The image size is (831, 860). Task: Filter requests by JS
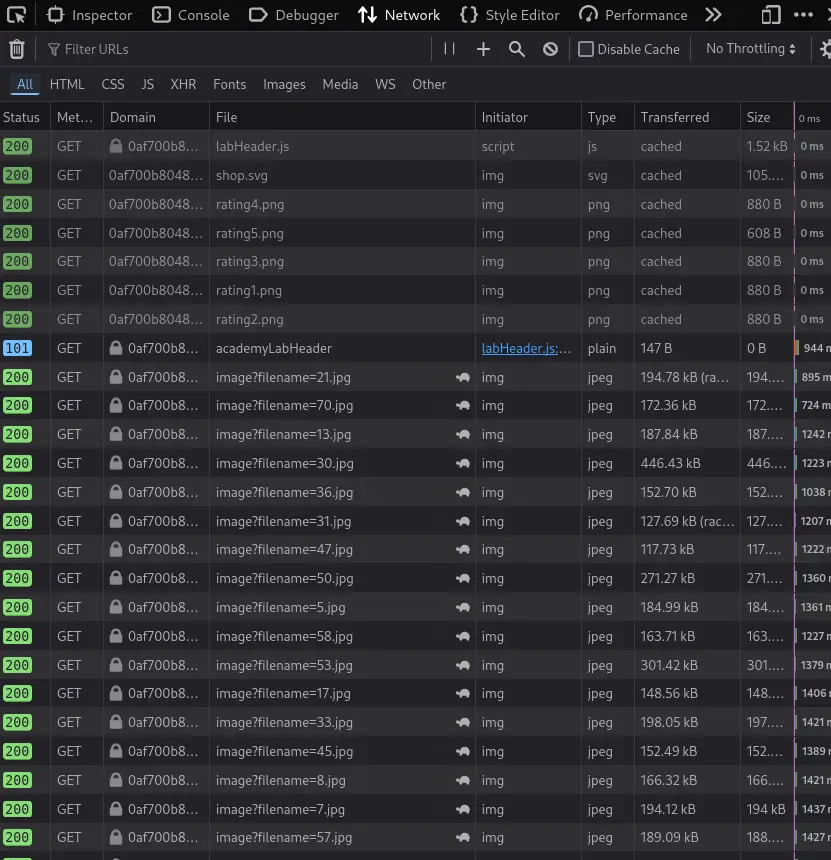[x=148, y=84]
